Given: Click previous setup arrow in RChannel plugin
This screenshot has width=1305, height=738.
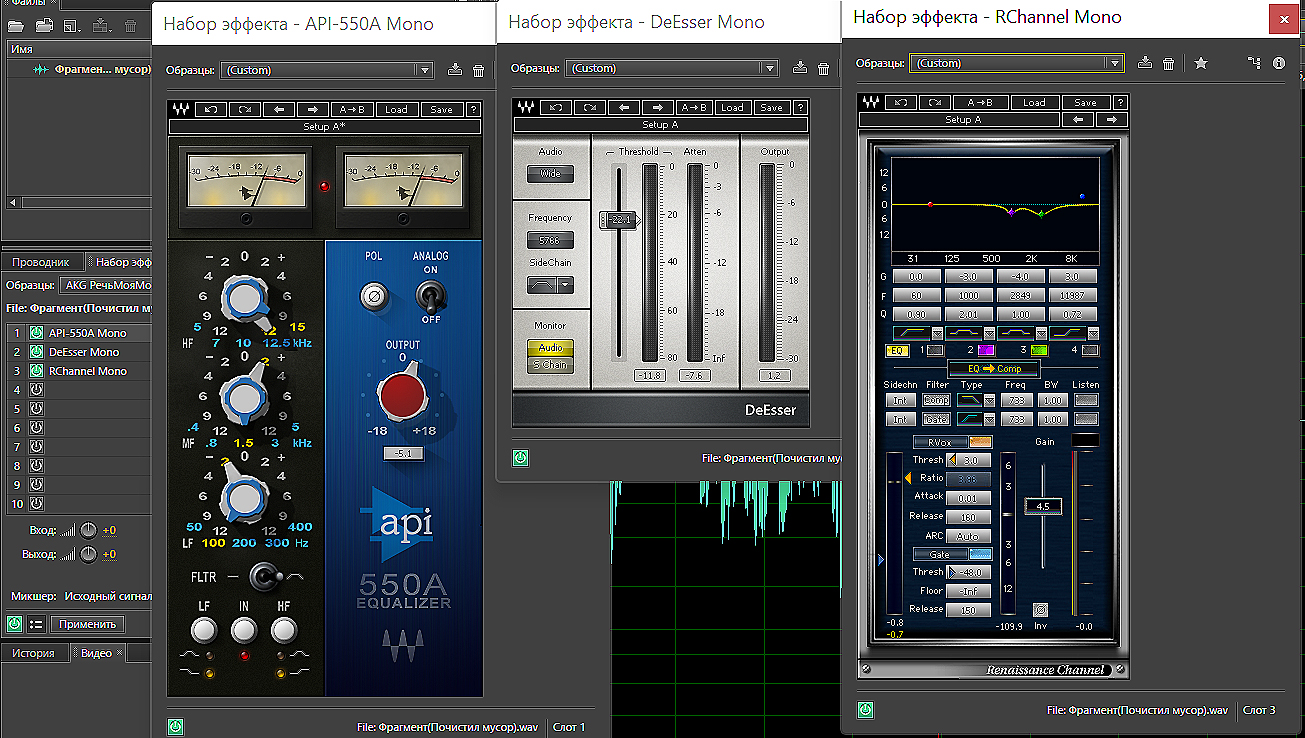Looking at the screenshot, I should click(x=1077, y=119).
